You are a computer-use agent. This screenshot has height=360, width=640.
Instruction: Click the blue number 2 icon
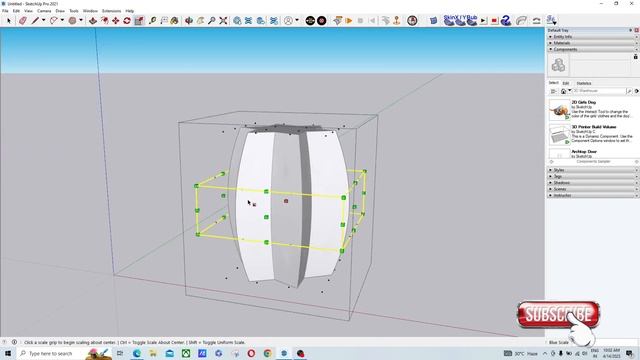(506, 20)
